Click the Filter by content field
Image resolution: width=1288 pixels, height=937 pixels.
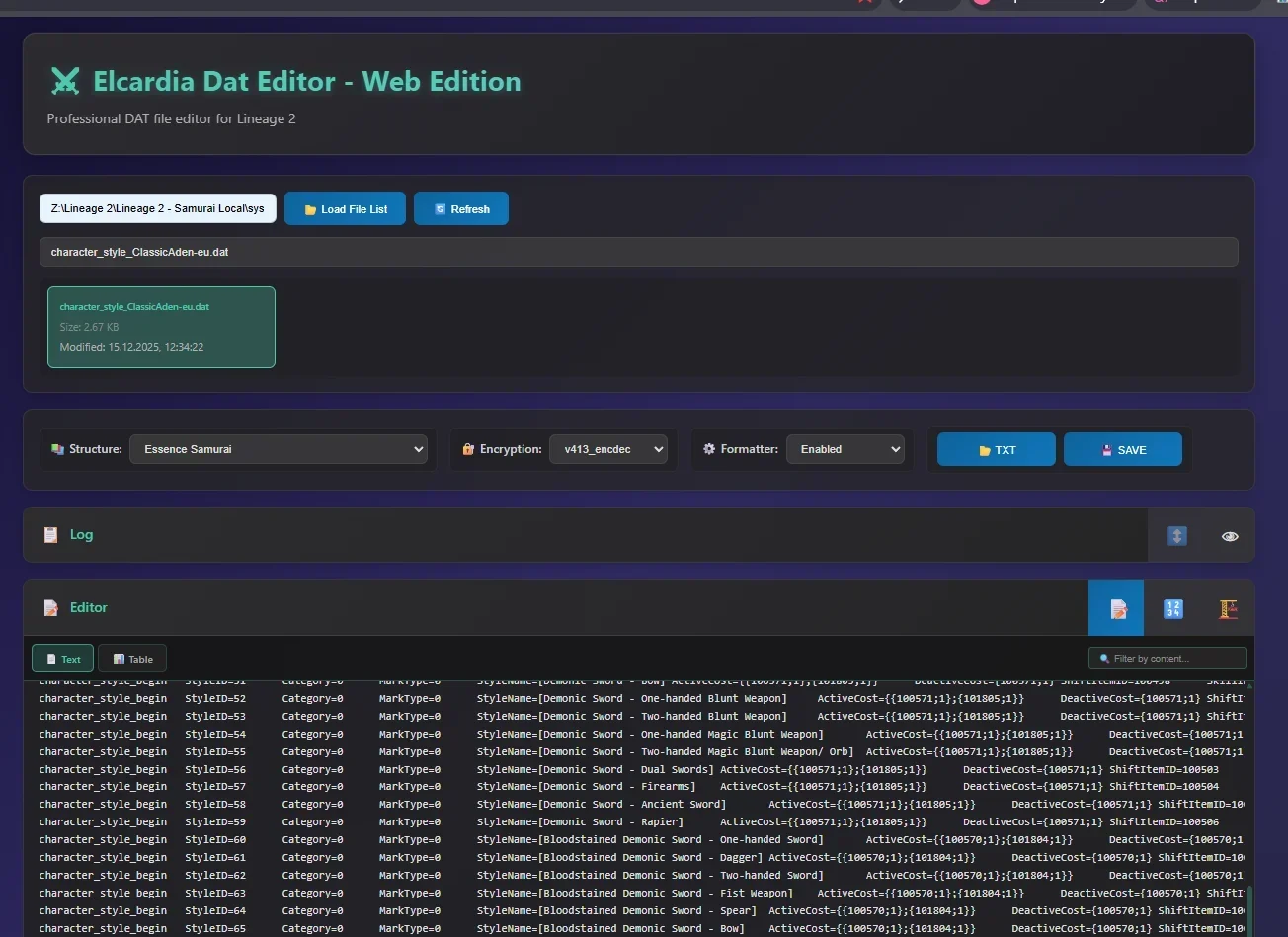1167,659
